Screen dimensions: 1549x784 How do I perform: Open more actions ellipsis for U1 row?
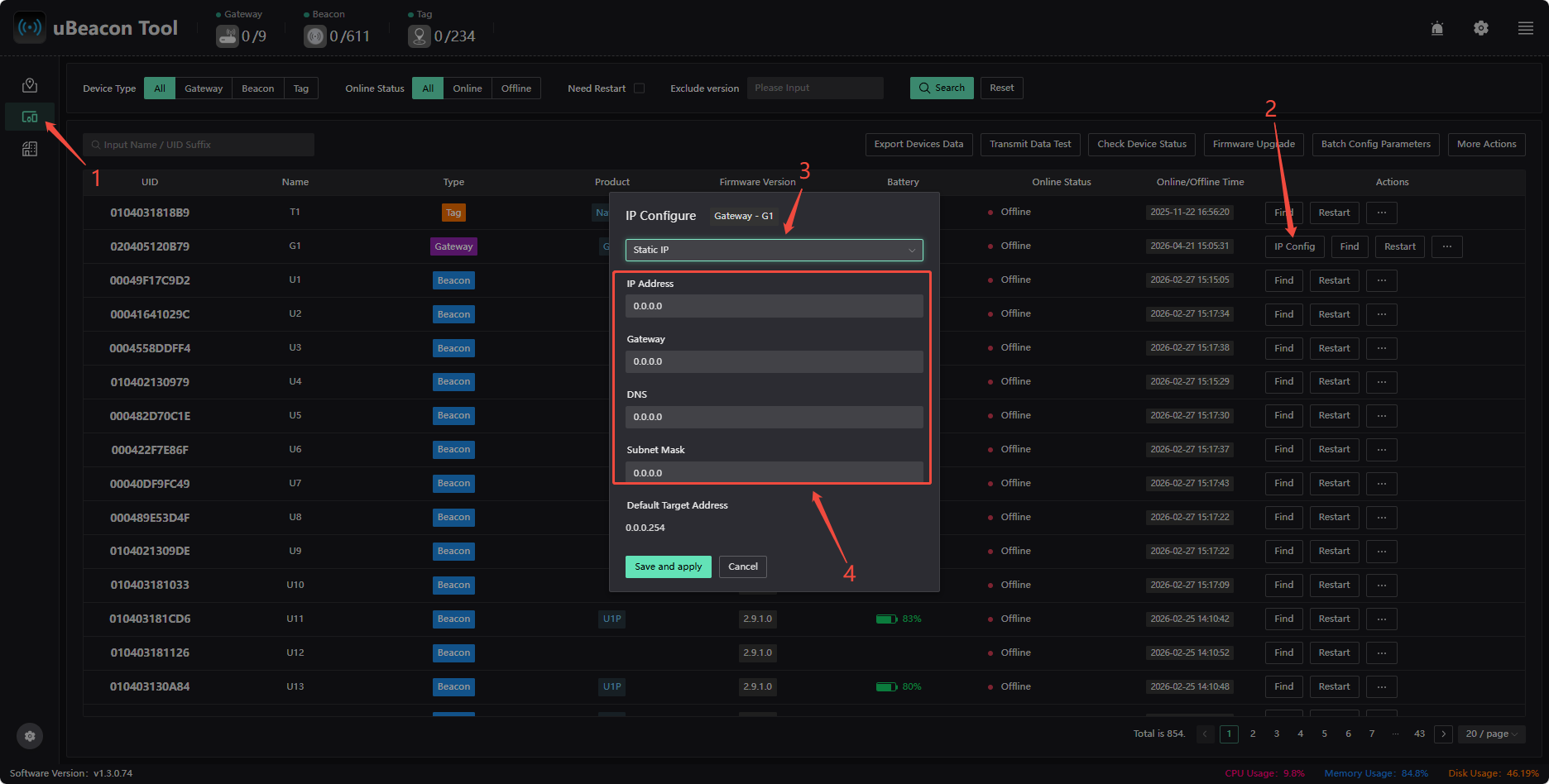[x=1382, y=280]
